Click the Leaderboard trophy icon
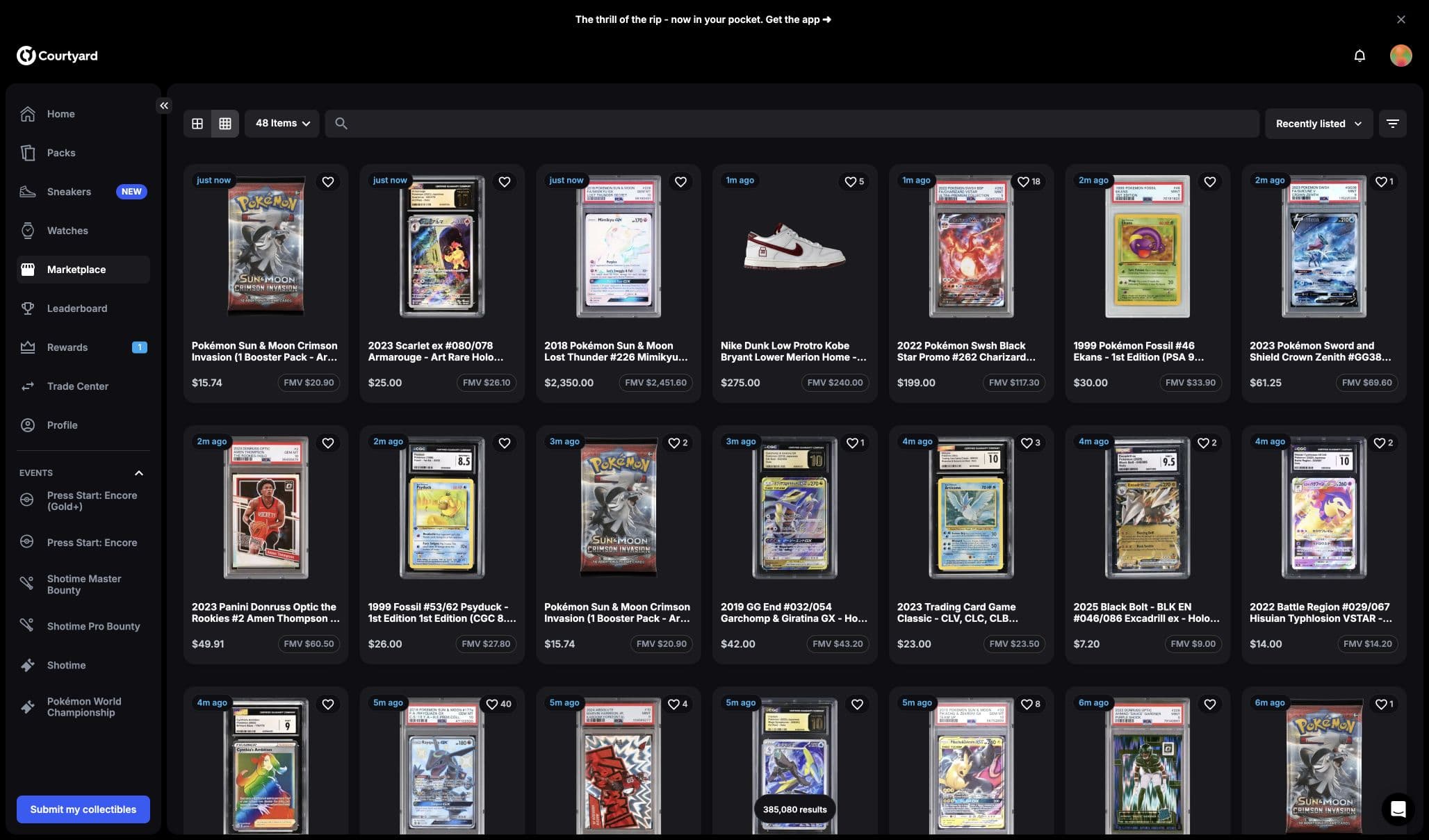This screenshot has height=840, width=1429. 28,308
